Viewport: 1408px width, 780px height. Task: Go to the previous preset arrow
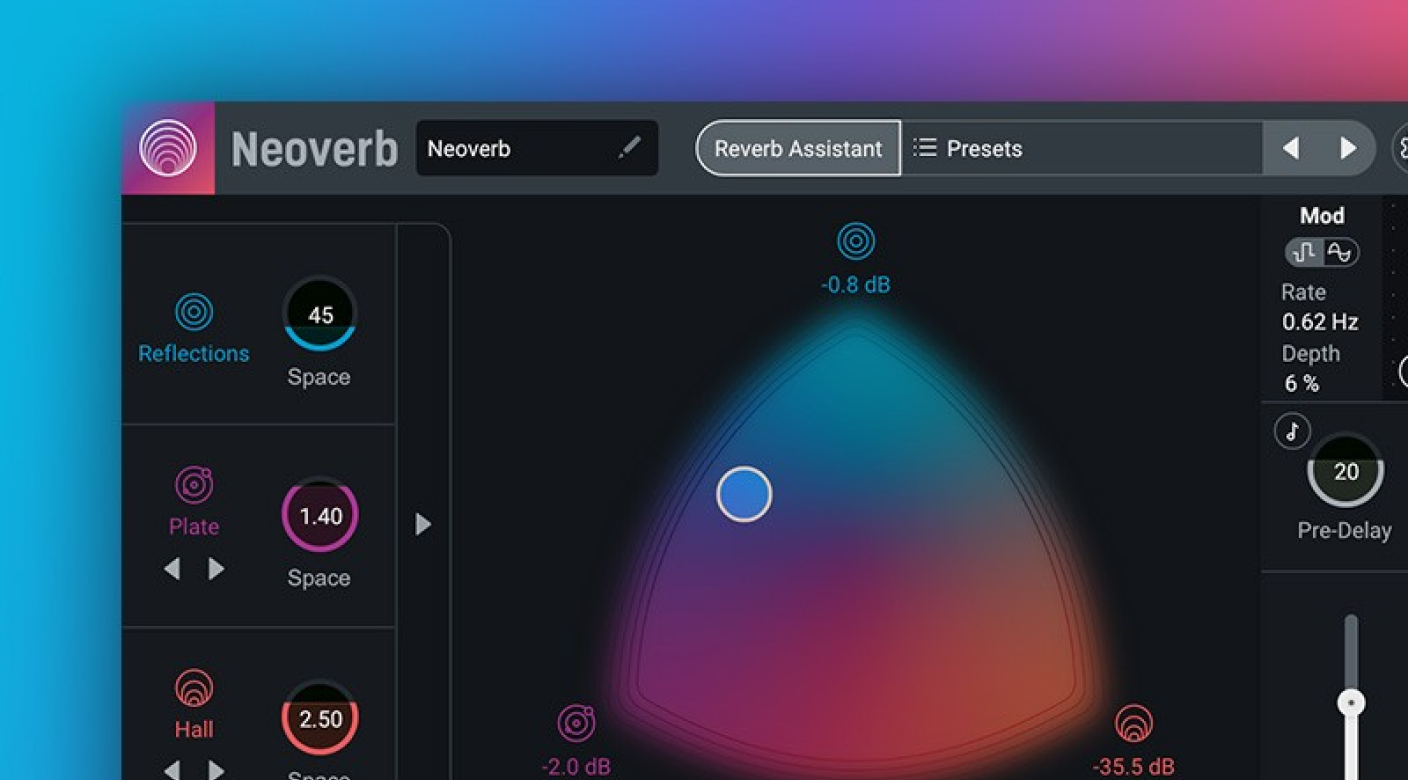click(1291, 148)
